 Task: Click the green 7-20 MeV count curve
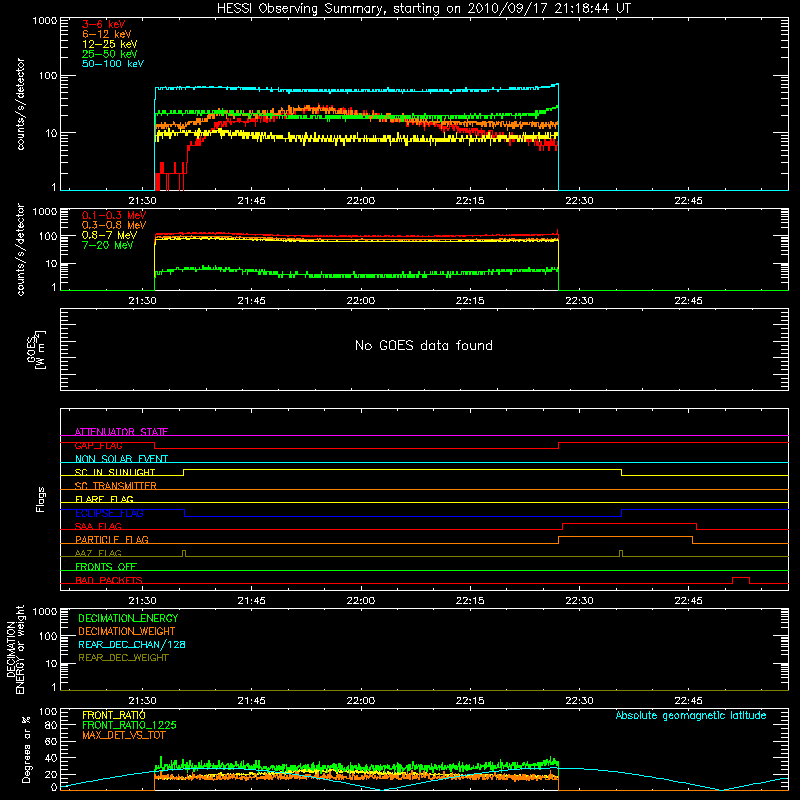tap(357, 275)
